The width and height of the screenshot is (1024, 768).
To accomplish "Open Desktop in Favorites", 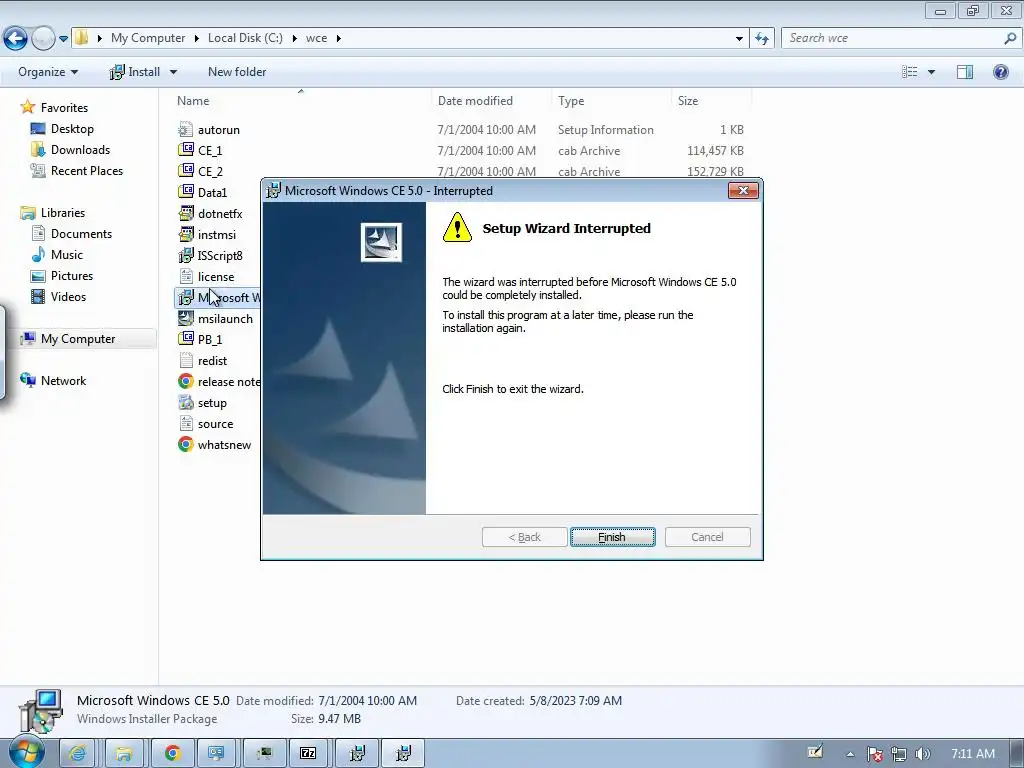I will [x=72, y=129].
